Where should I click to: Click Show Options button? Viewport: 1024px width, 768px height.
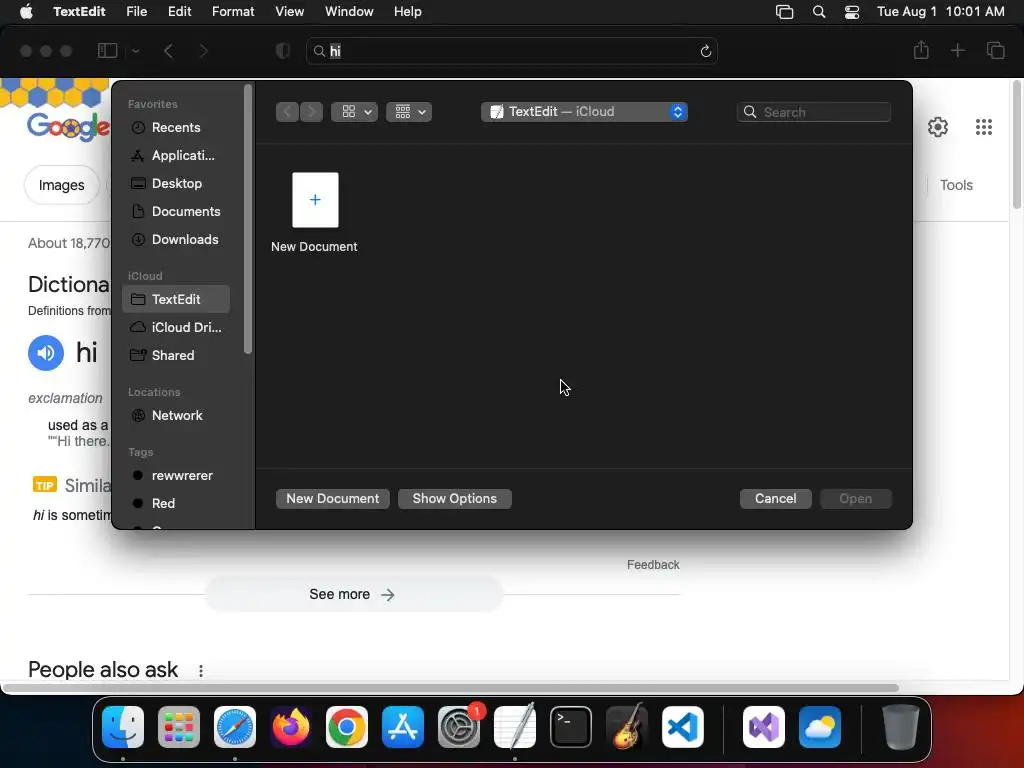pyautogui.click(x=455, y=499)
